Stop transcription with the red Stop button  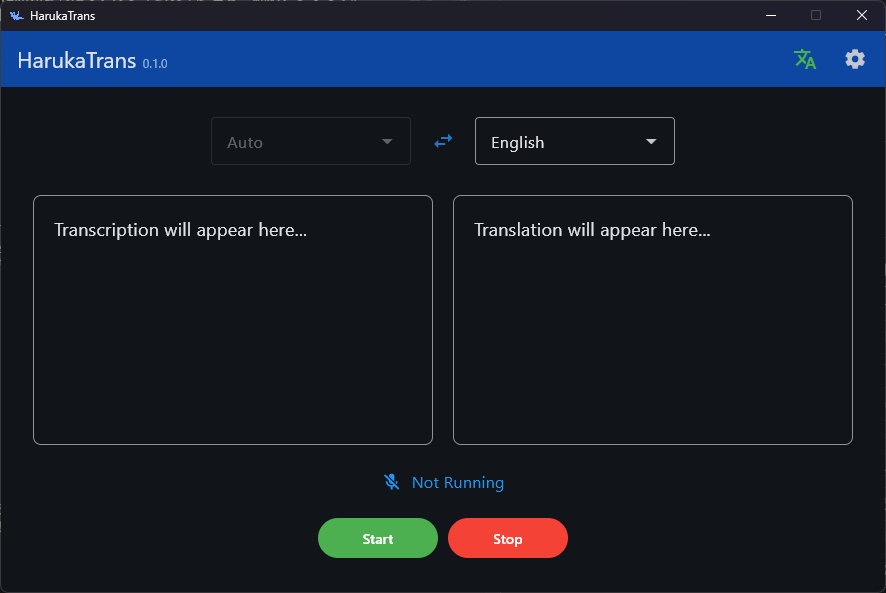[x=507, y=538]
